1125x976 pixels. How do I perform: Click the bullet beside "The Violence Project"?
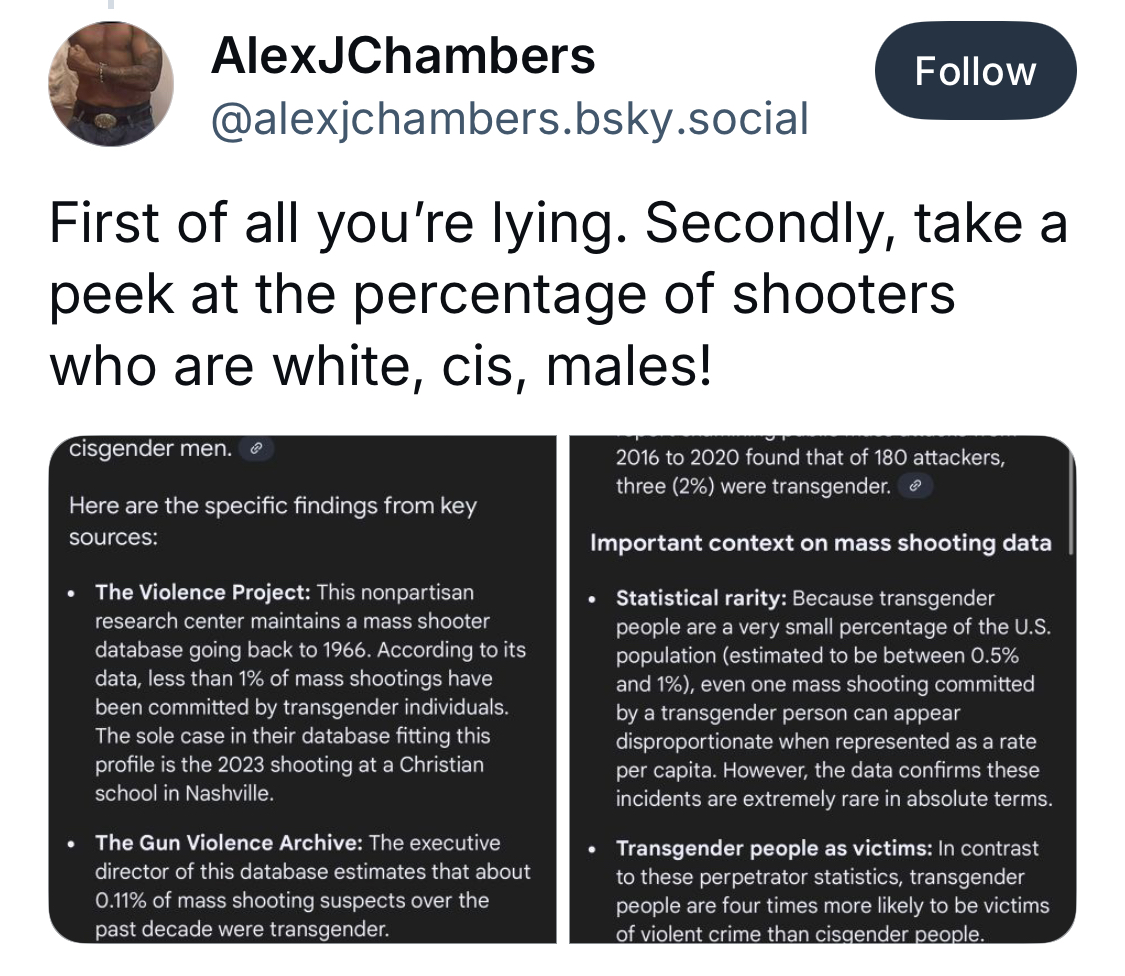tap(72, 593)
